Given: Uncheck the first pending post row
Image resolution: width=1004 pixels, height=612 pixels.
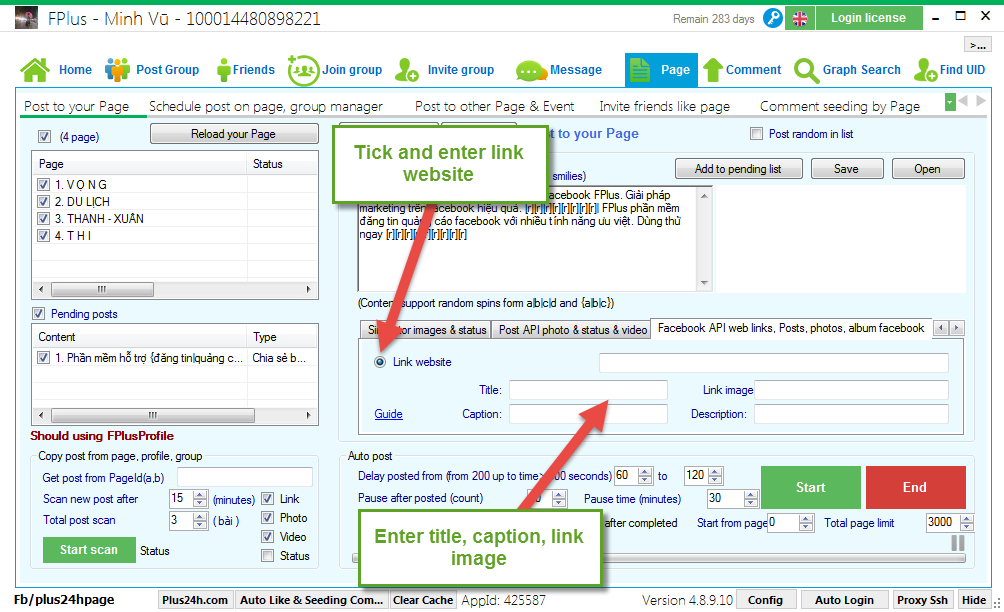Looking at the screenshot, I should pos(44,358).
